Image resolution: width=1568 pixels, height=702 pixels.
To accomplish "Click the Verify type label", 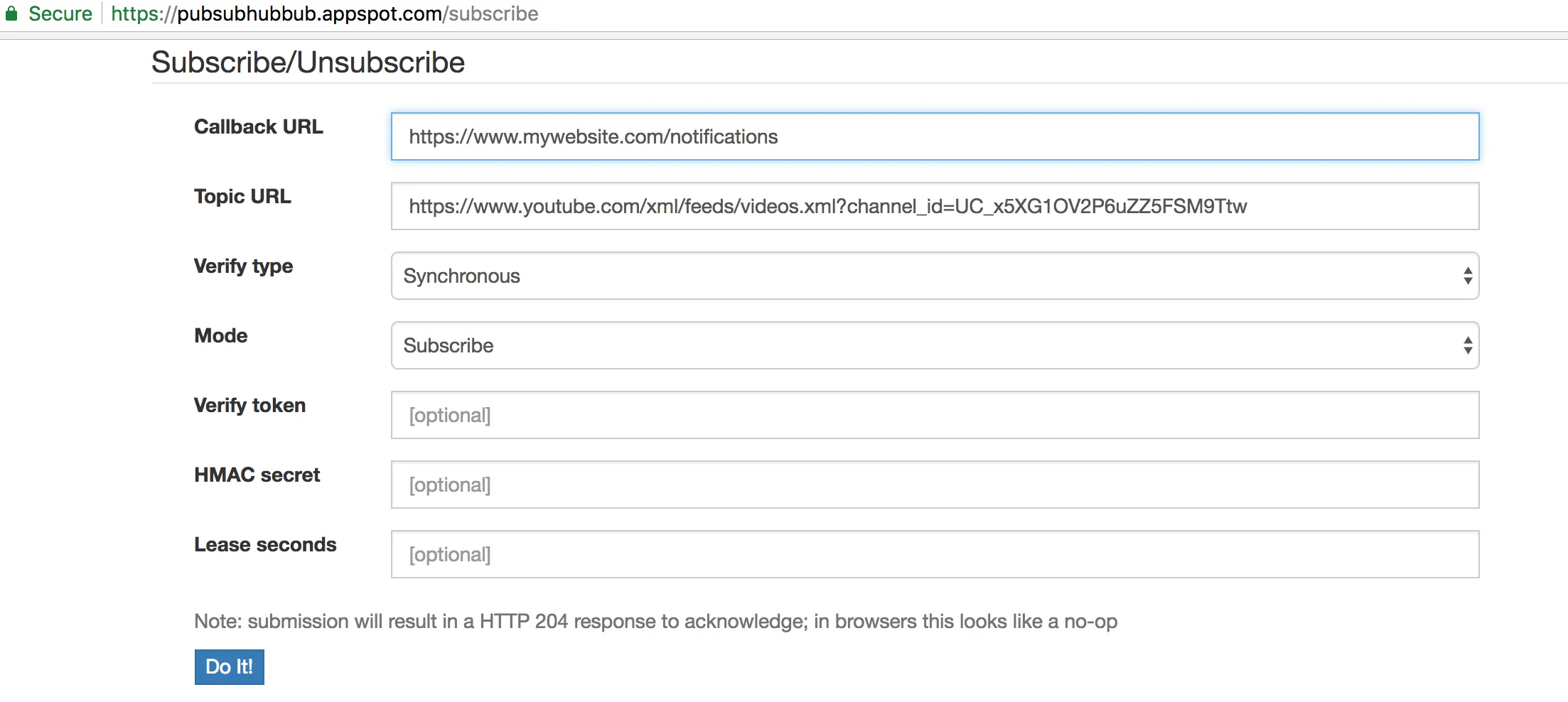I will (x=243, y=266).
